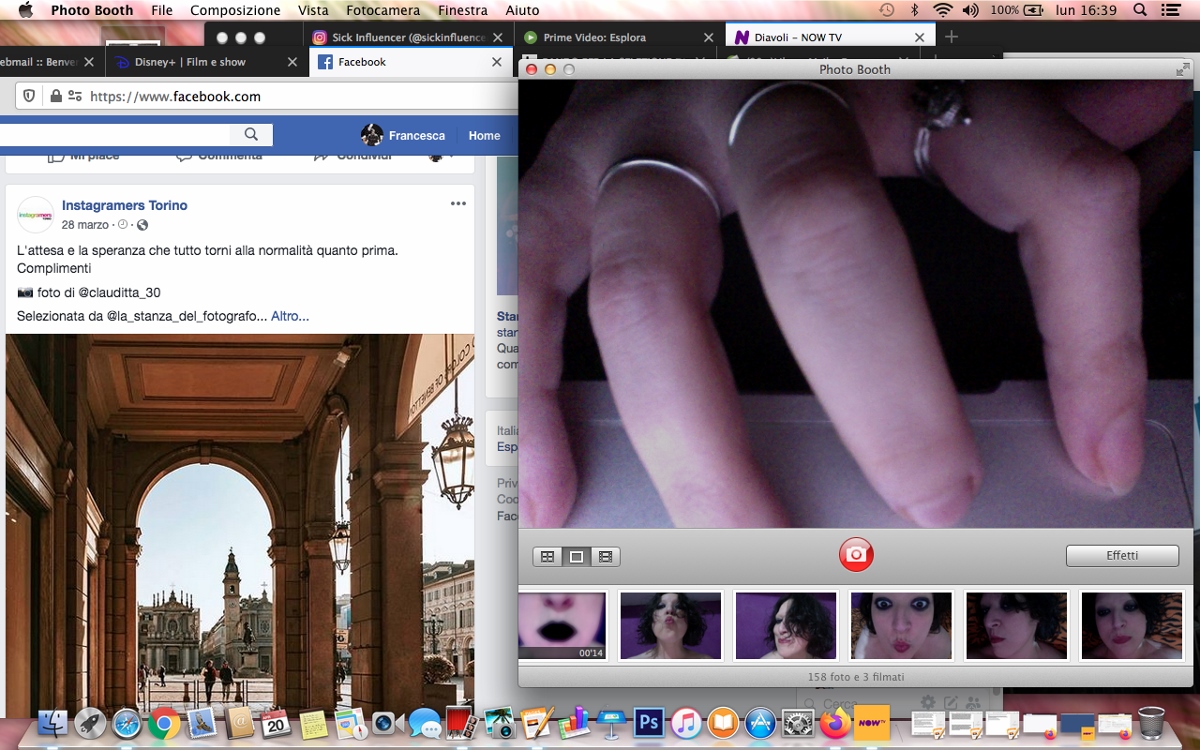The height and width of the screenshot is (750, 1200).
Task: Open the Apple menu
Action: 26,10
